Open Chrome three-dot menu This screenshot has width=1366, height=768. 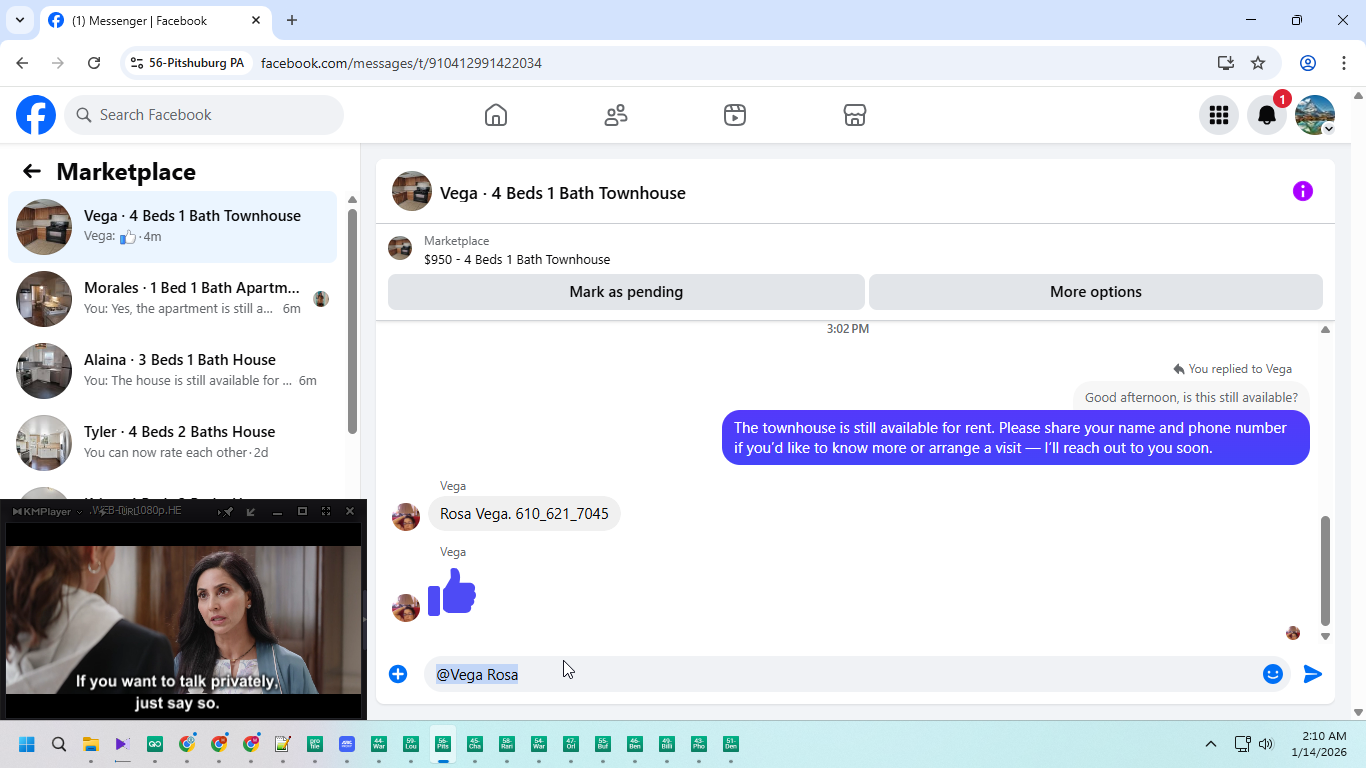point(1343,63)
